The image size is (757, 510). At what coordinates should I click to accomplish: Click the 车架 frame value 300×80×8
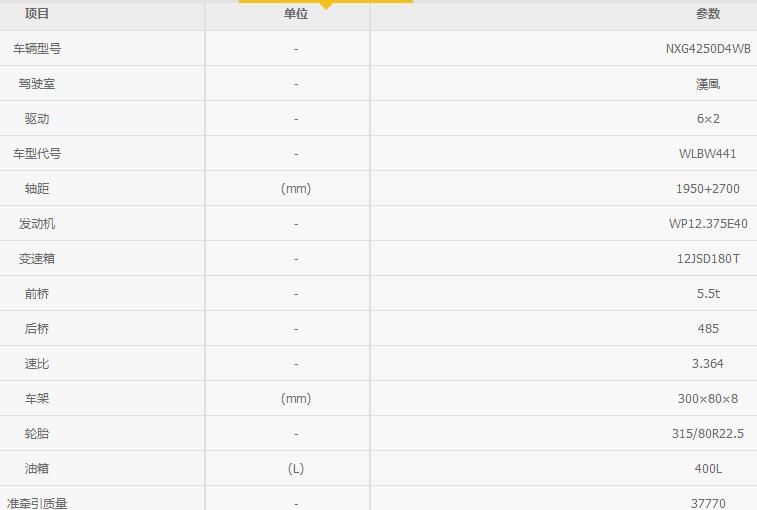pyautogui.click(x=708, y=399)
